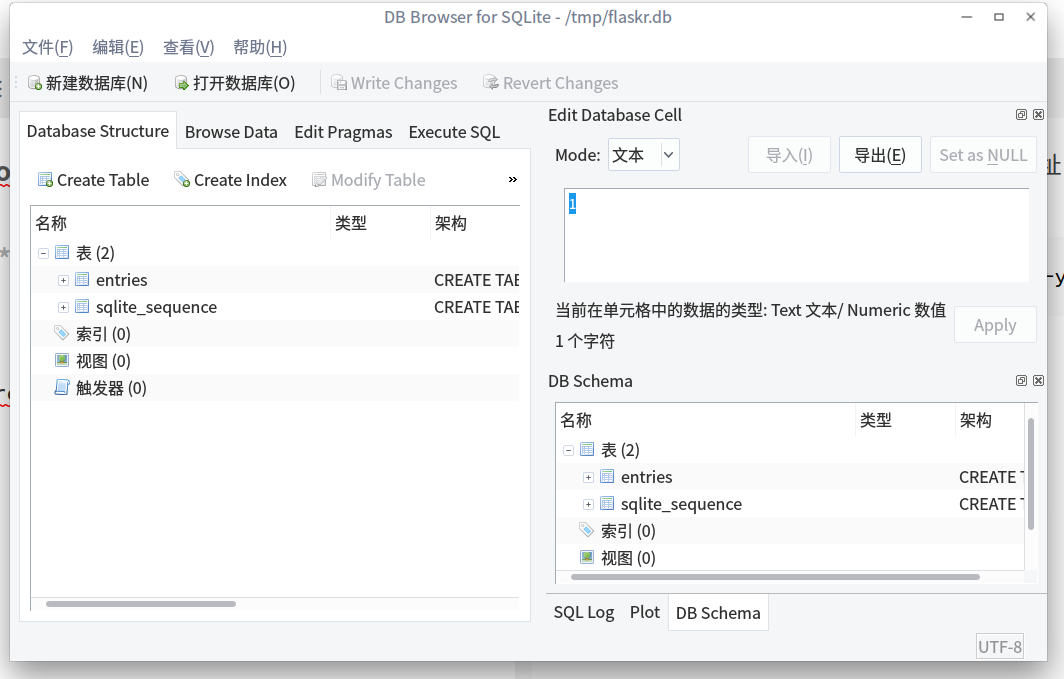Select the DB Schema bottom tab
Image resolution: width=1064 pixels, height=679 pixels.
pos(718,613)
